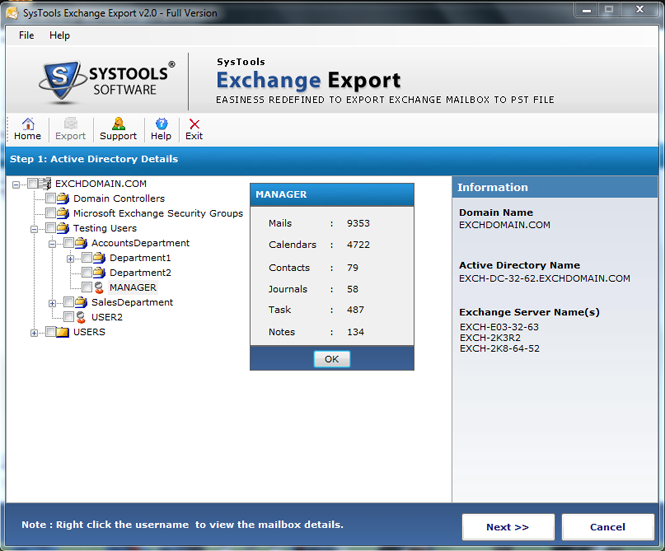Select the USER2 checkbox
Screen dimensions: 665x551
[68, 316]
